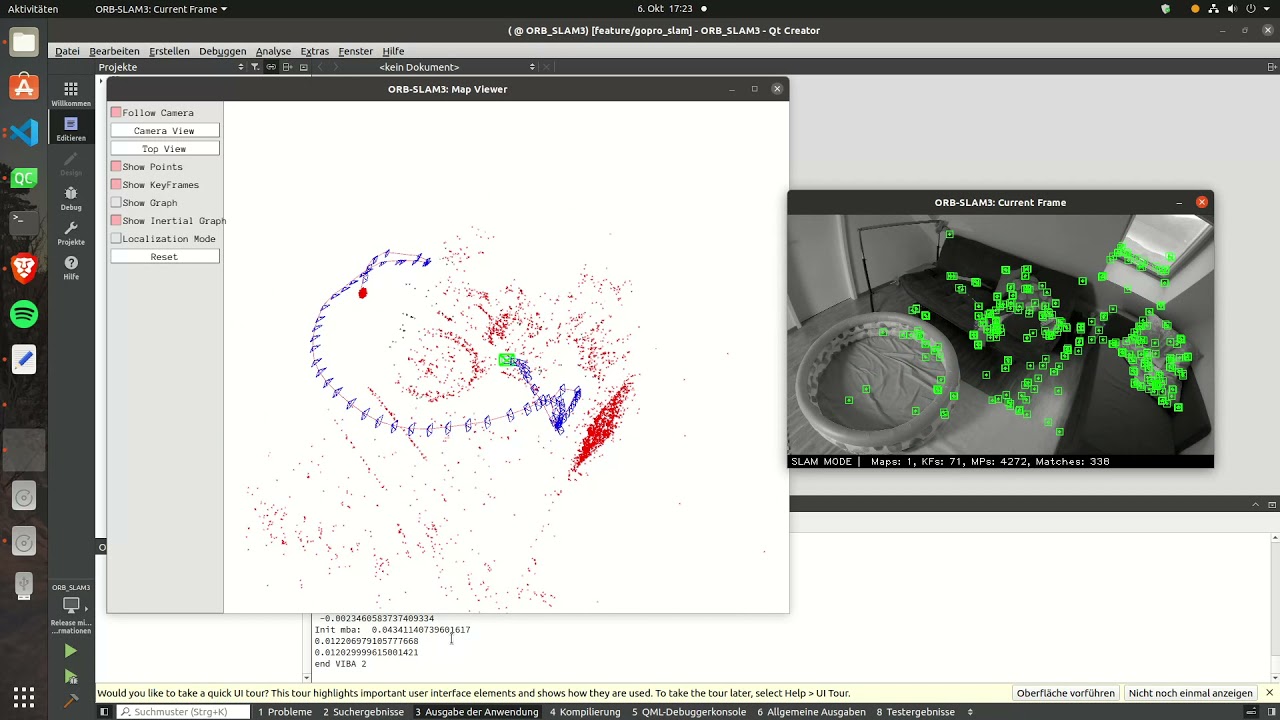Open Files manager in the dock
The height and width of the screenshot is (720, 1280).
24,42
